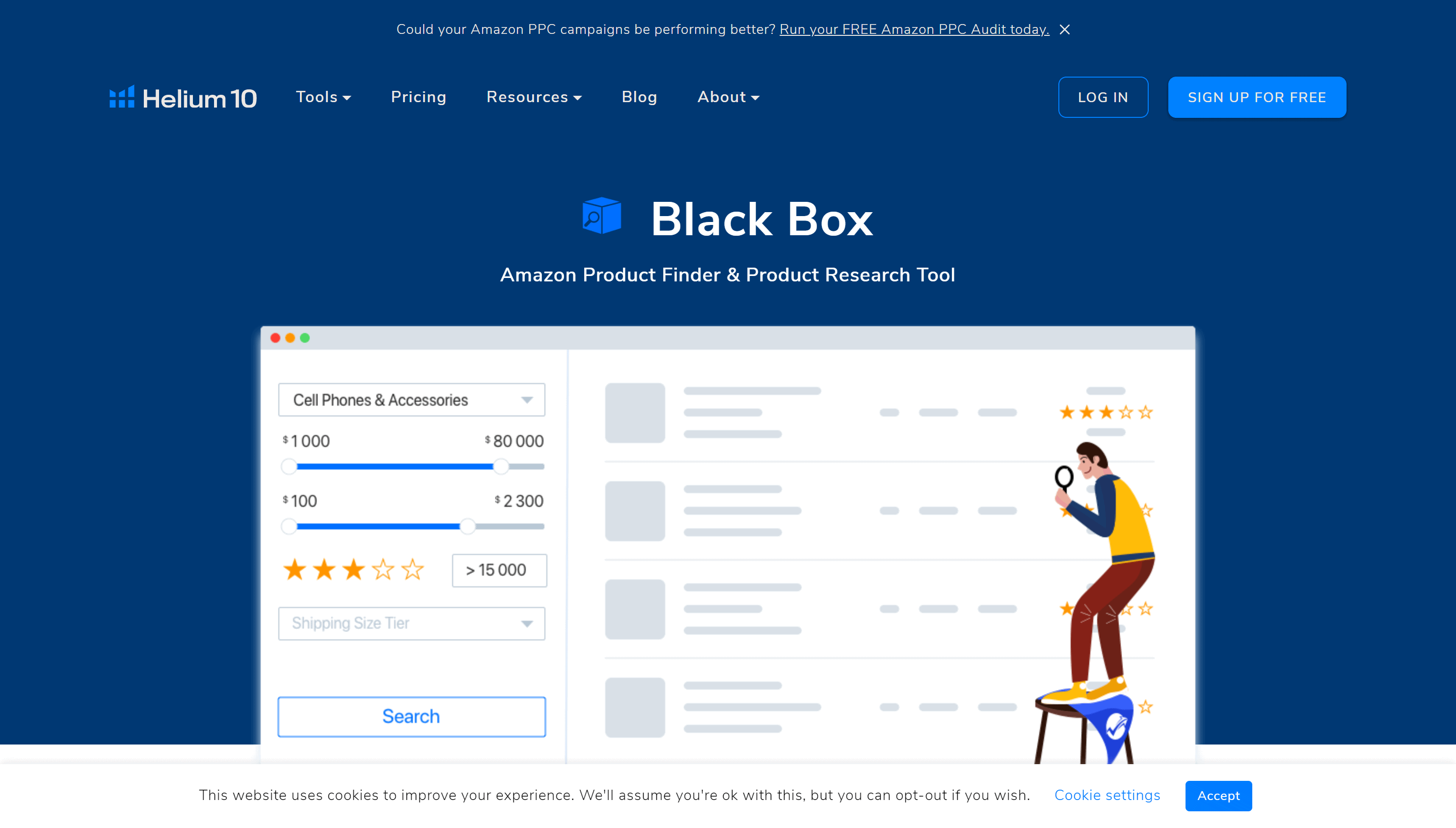The height and width of the screenshot is (828, 1456).
Task: Open the free Amazon PPC Audit link
Action: [915, 29]
